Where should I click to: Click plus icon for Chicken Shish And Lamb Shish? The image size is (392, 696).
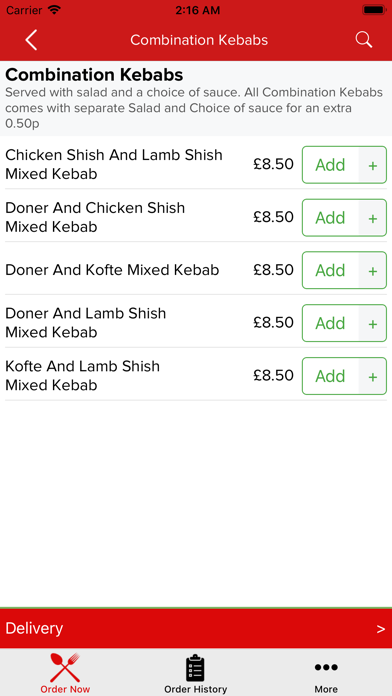[x=372, y=165]
